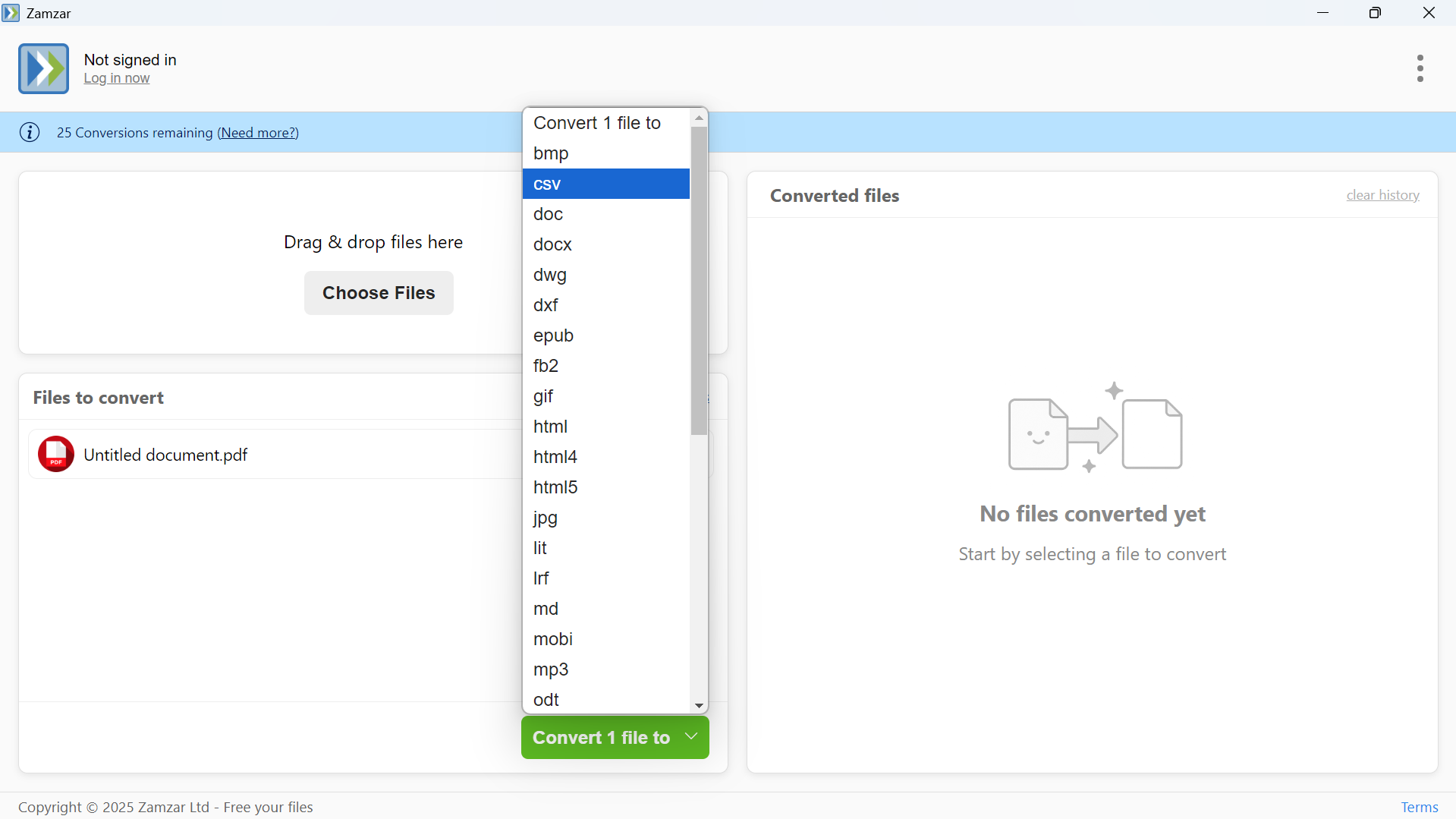Select html4 format option
This screenshot has height=819, width=1456.
606,457
